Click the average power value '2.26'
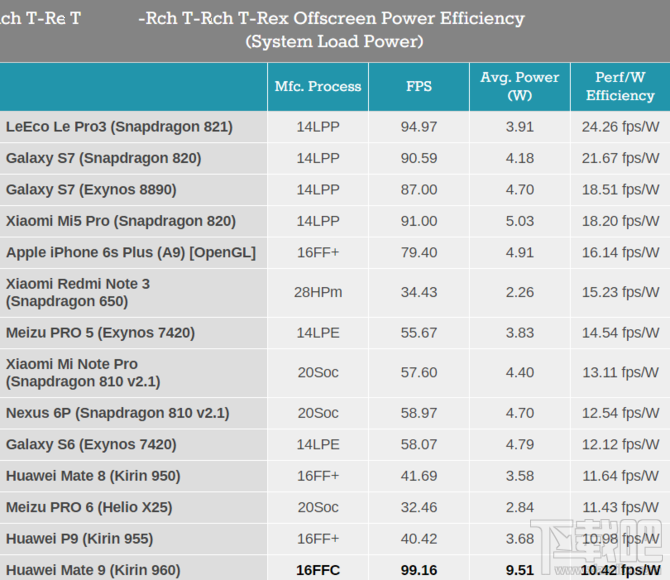The image size is (670, 580). point(520,292)
